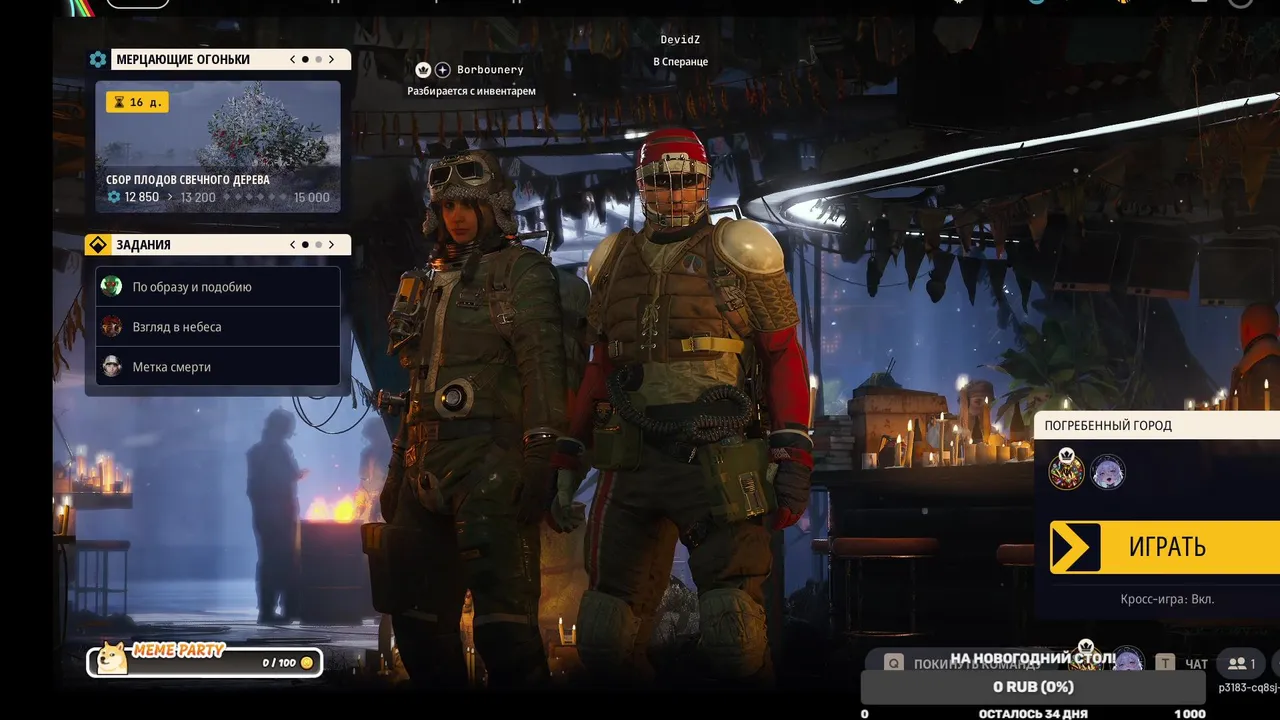Open the Погребенный город map header
Viewport: 1280px width, 720px height.
click(1157, 425)
